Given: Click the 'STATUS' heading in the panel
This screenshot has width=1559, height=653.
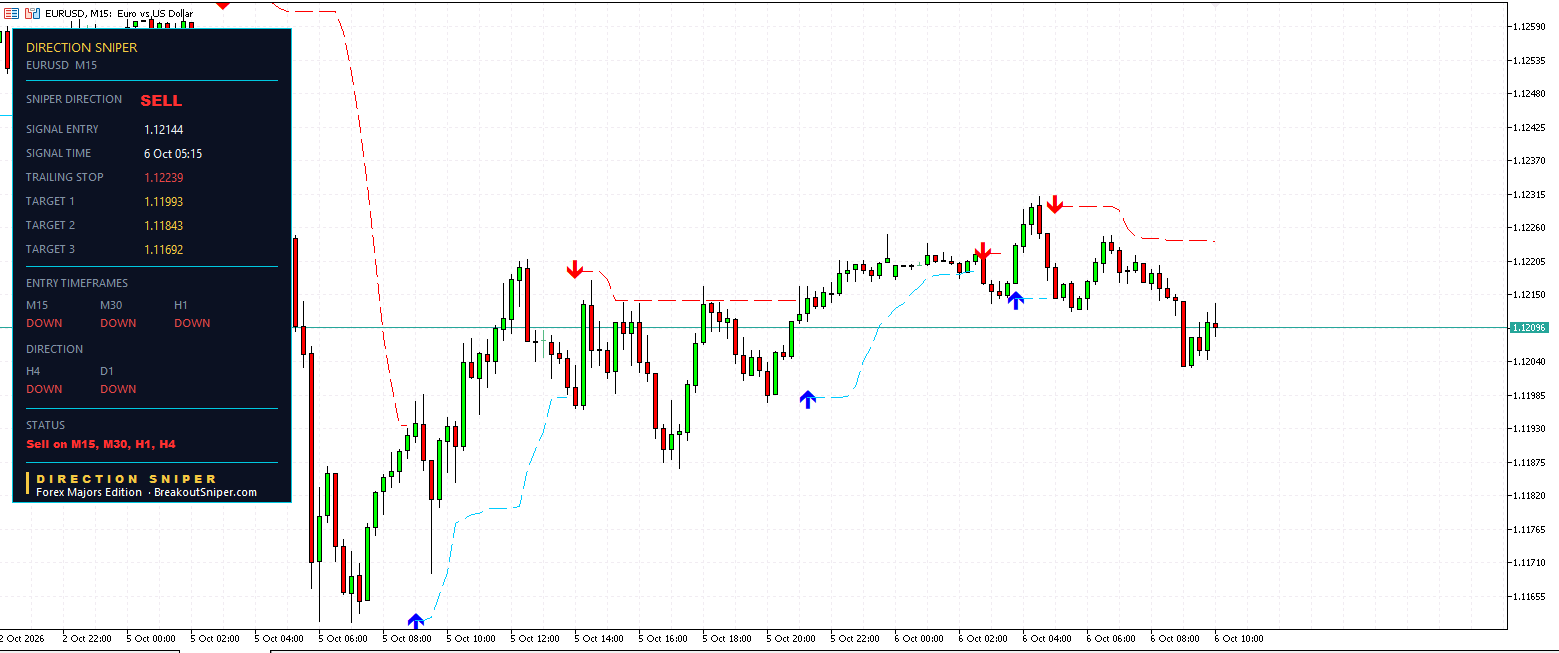Looking at the screenshot, I should 45,425.
